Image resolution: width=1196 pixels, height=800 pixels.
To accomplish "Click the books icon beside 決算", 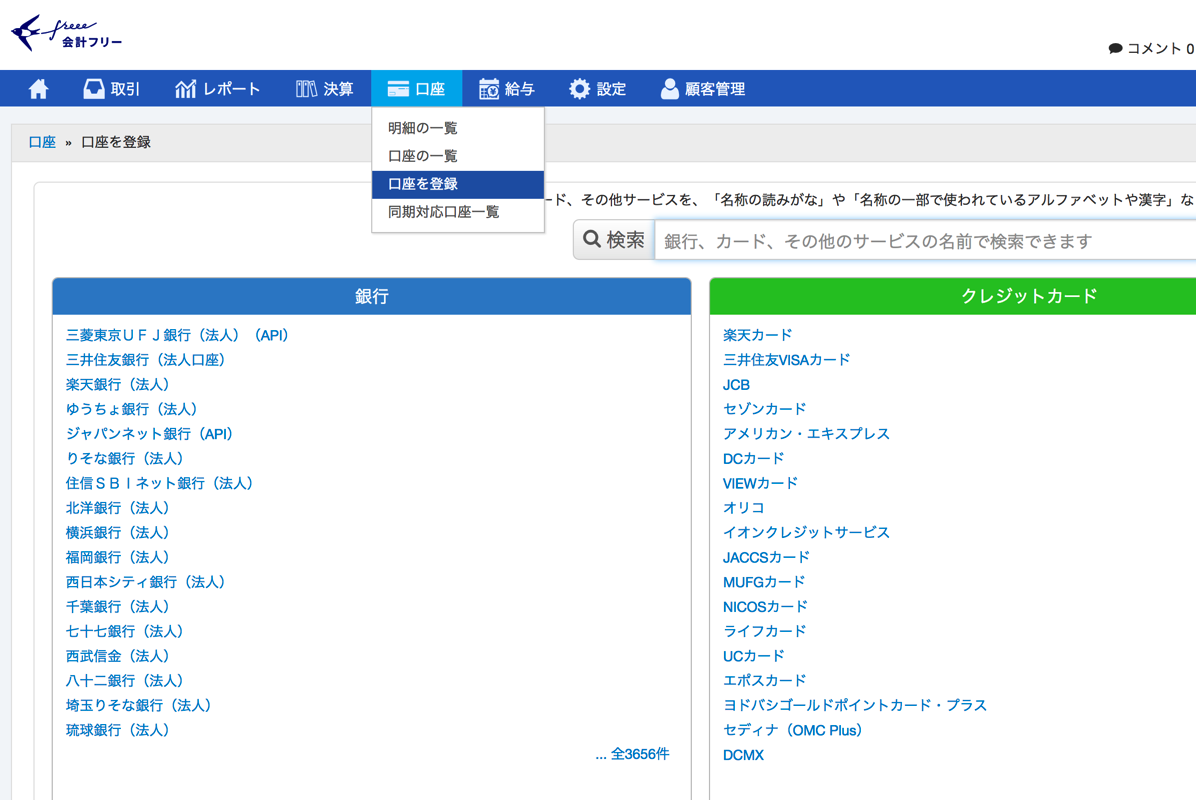I will (x=307, y=89).
